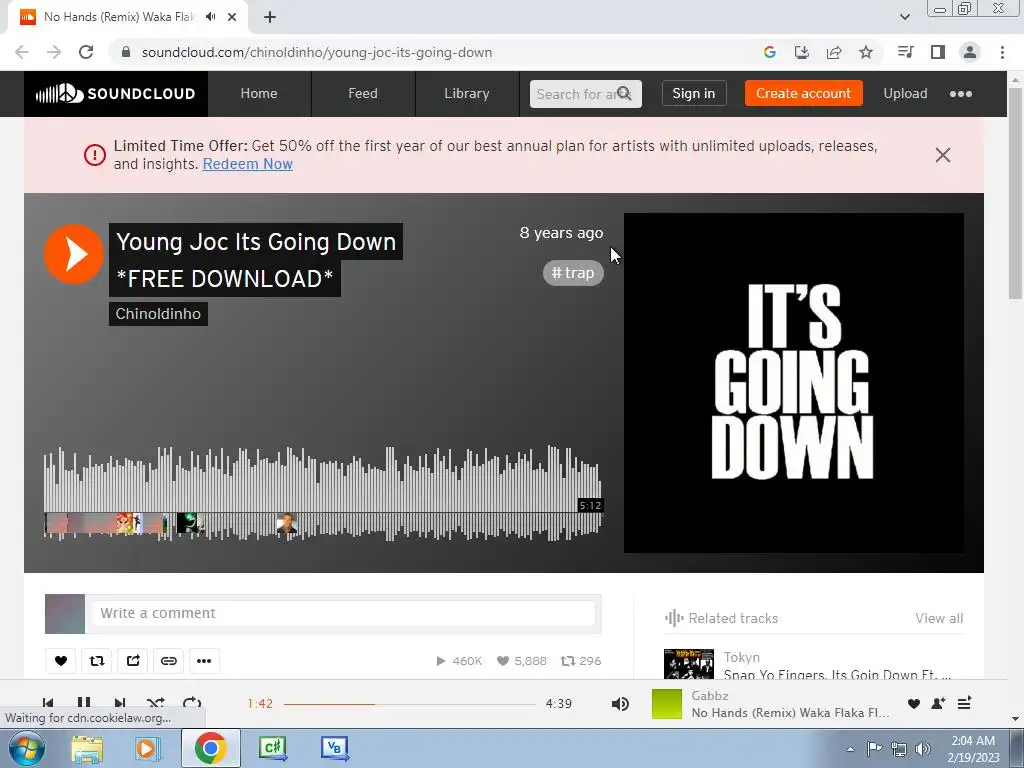Seek within the track waveform

tap(323, 493)
